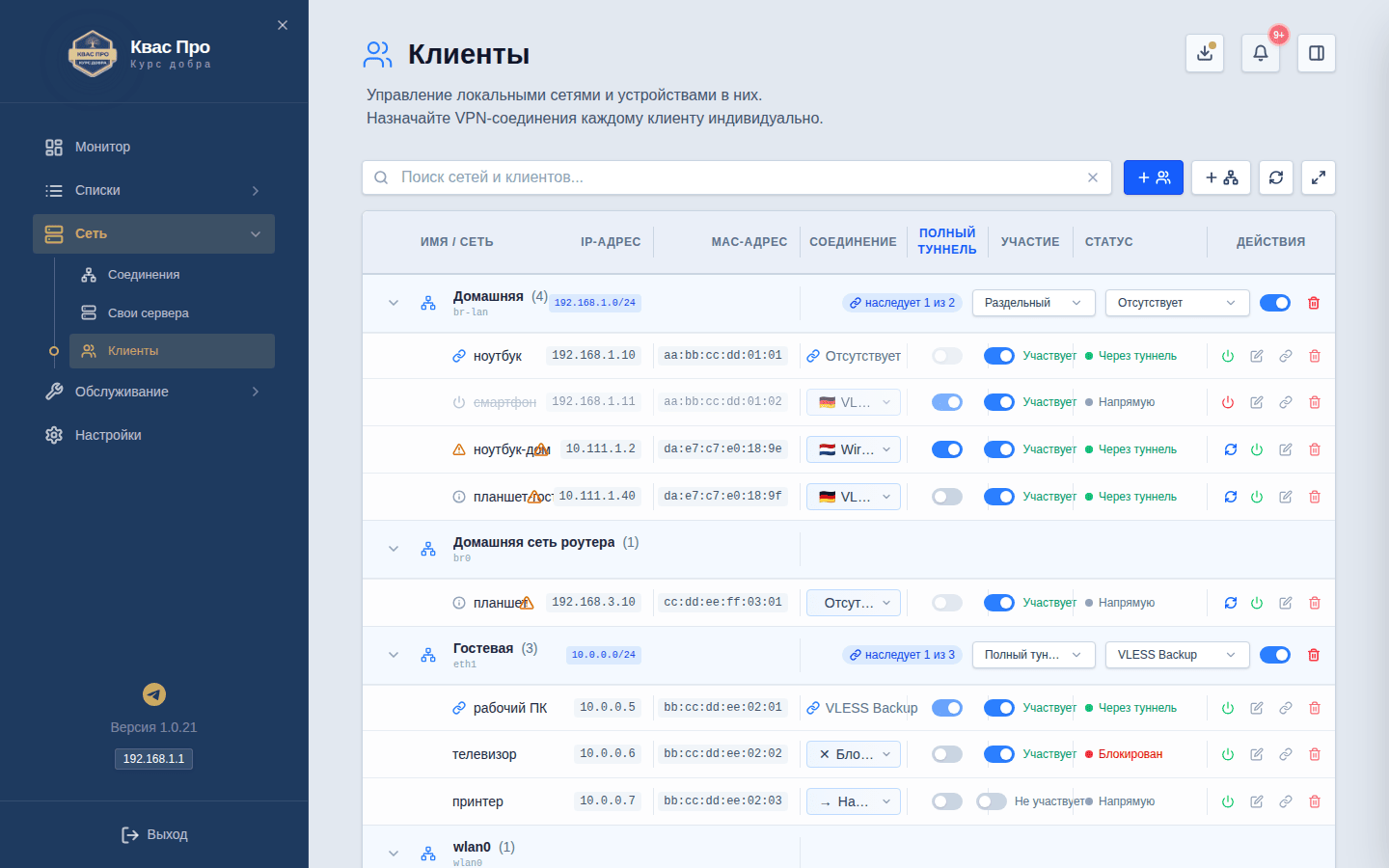1389x868 pixels.
Task: Toggle full tunnel for смартфон
Action: (x=947, y=402)
